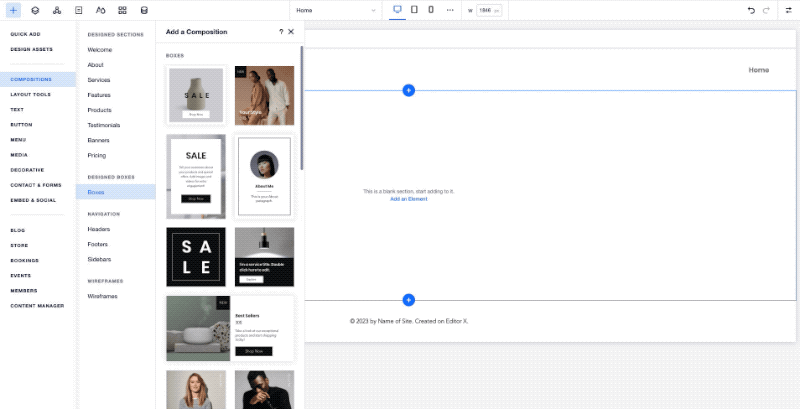Viewport: 800px width, 409px height.
Task: Open Services designed sections
Action: point(98,80)
